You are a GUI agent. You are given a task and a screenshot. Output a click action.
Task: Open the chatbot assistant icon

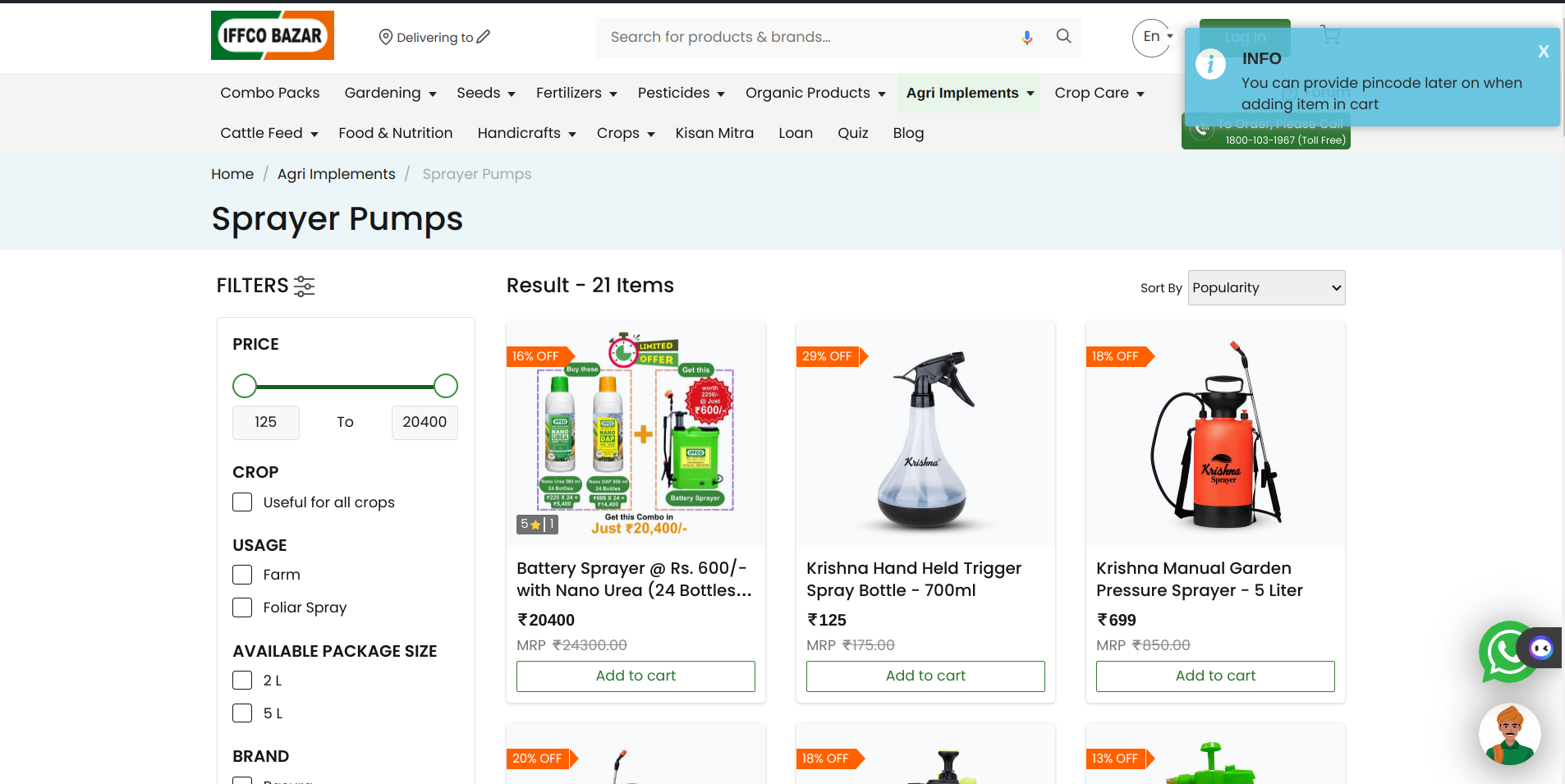tap(1540, 649)
